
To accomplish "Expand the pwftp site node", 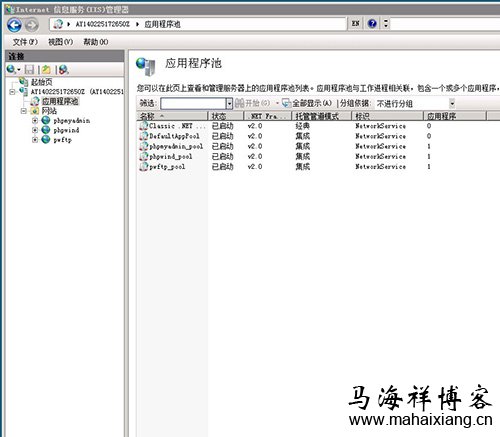I will point(35,140).
